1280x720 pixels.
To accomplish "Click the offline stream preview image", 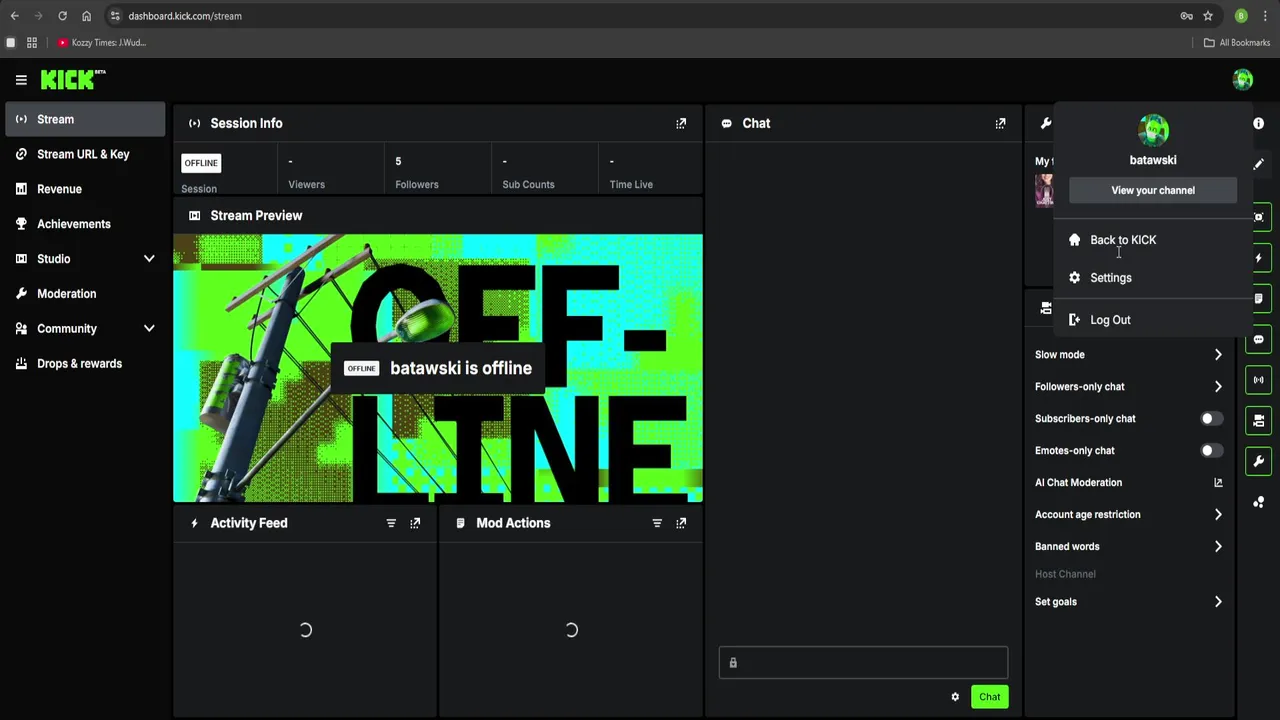I will [x=438, y=368].
